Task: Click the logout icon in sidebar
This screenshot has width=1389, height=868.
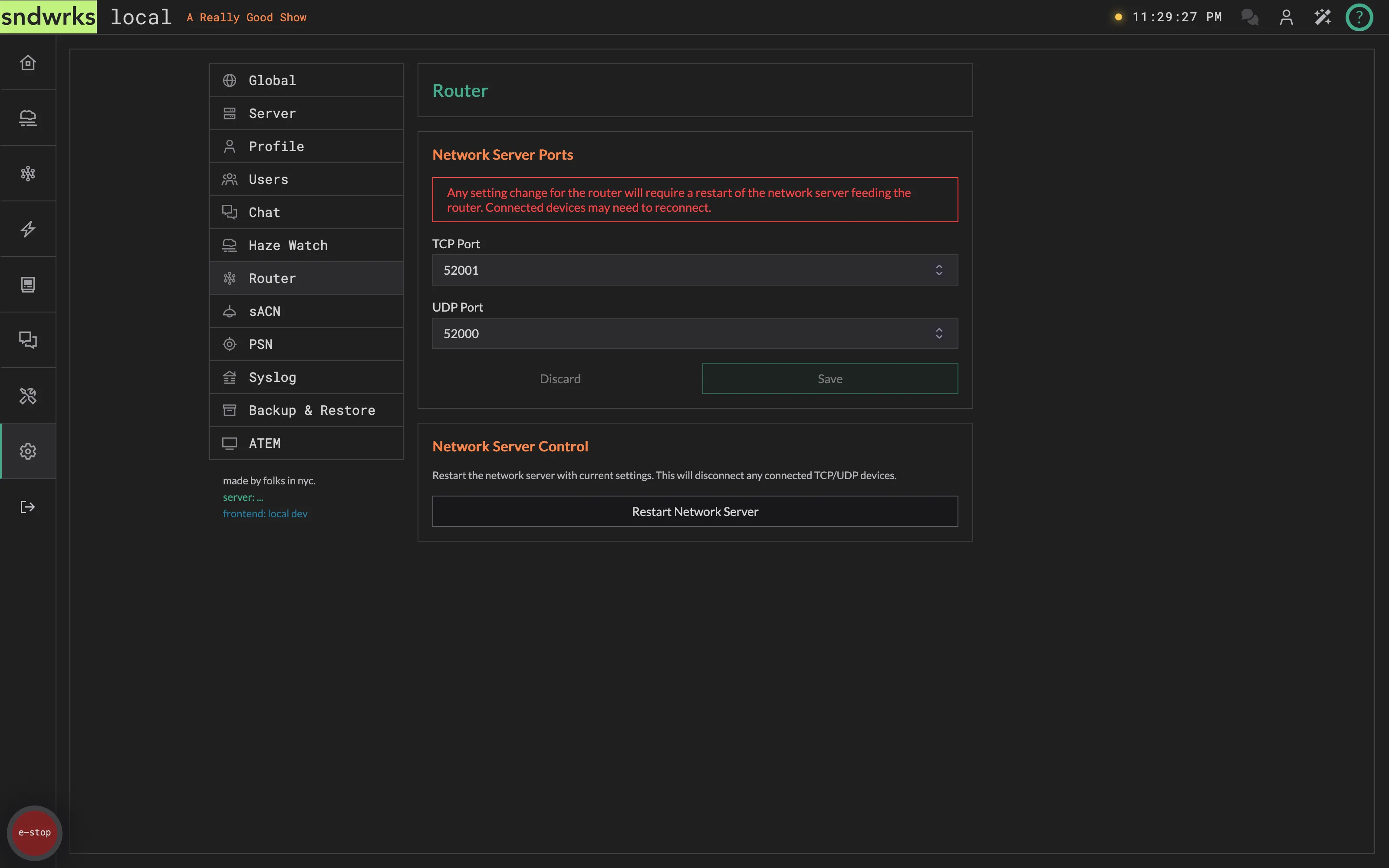Action: [27, 507]
